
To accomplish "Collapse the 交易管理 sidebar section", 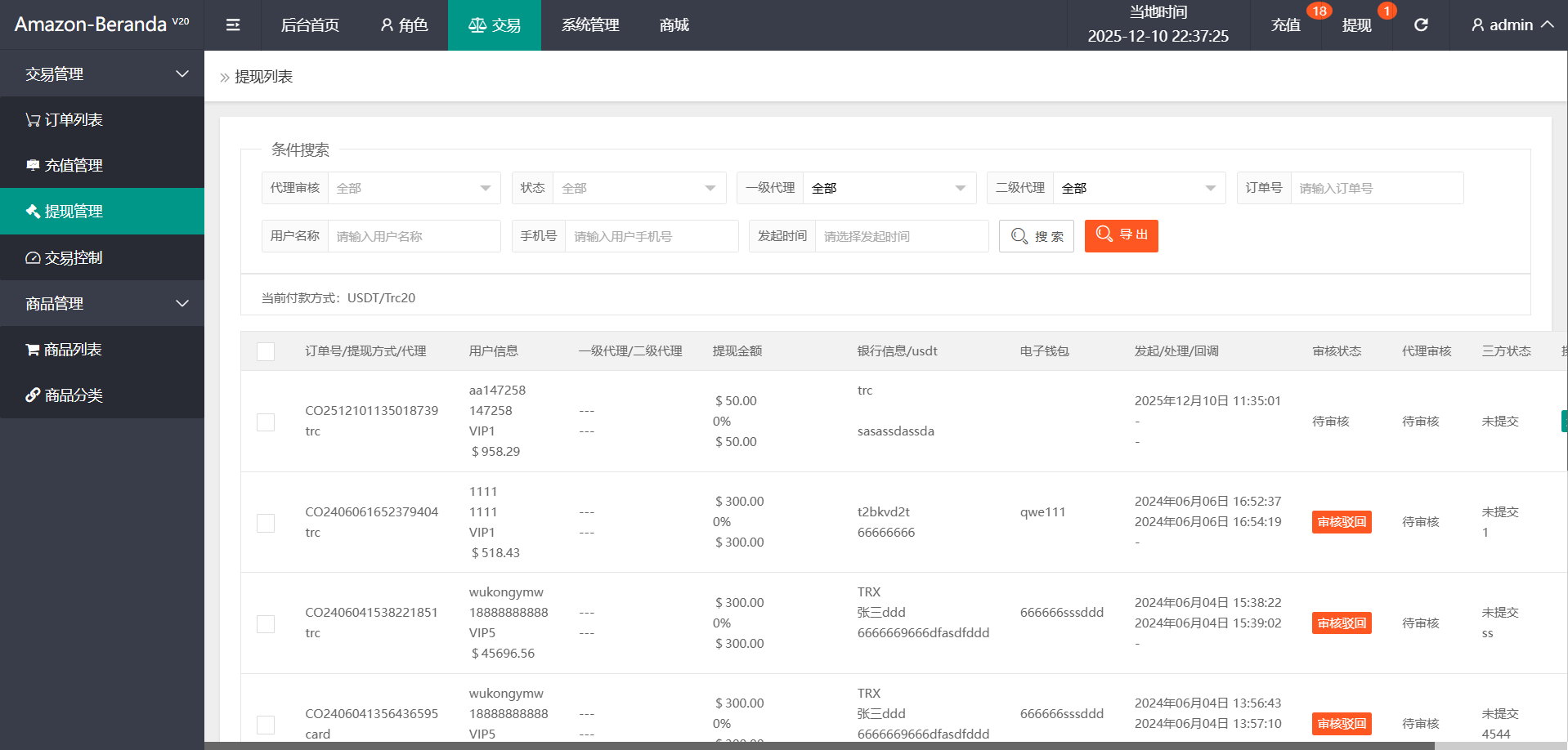I will tap(102, 74).
